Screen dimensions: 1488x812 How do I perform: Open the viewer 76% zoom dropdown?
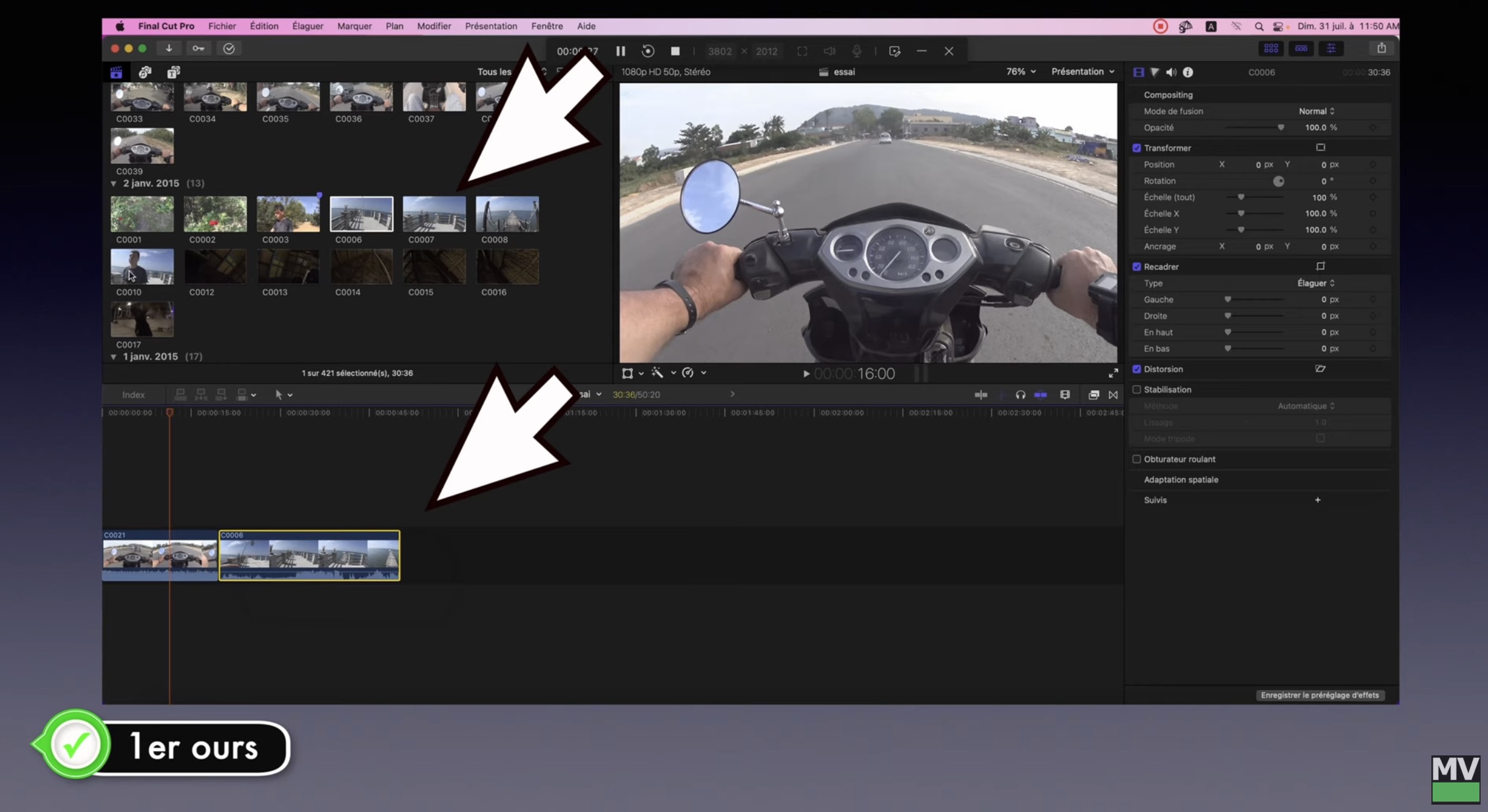pos(1020,72)
